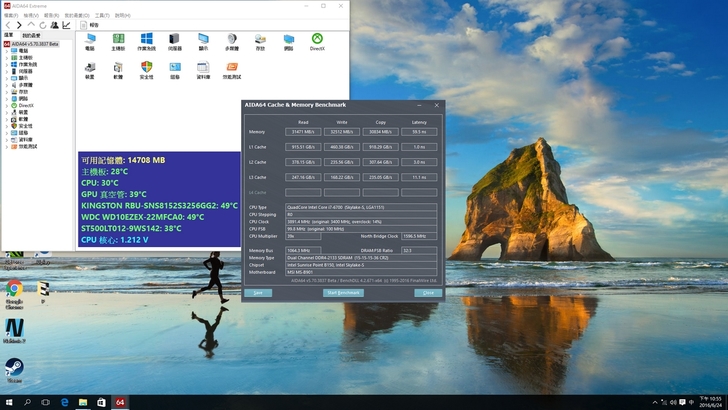Open Microsoft Edge from the taskbar
This screenshot has width=728, height=410.
click(x=64, y=402)
